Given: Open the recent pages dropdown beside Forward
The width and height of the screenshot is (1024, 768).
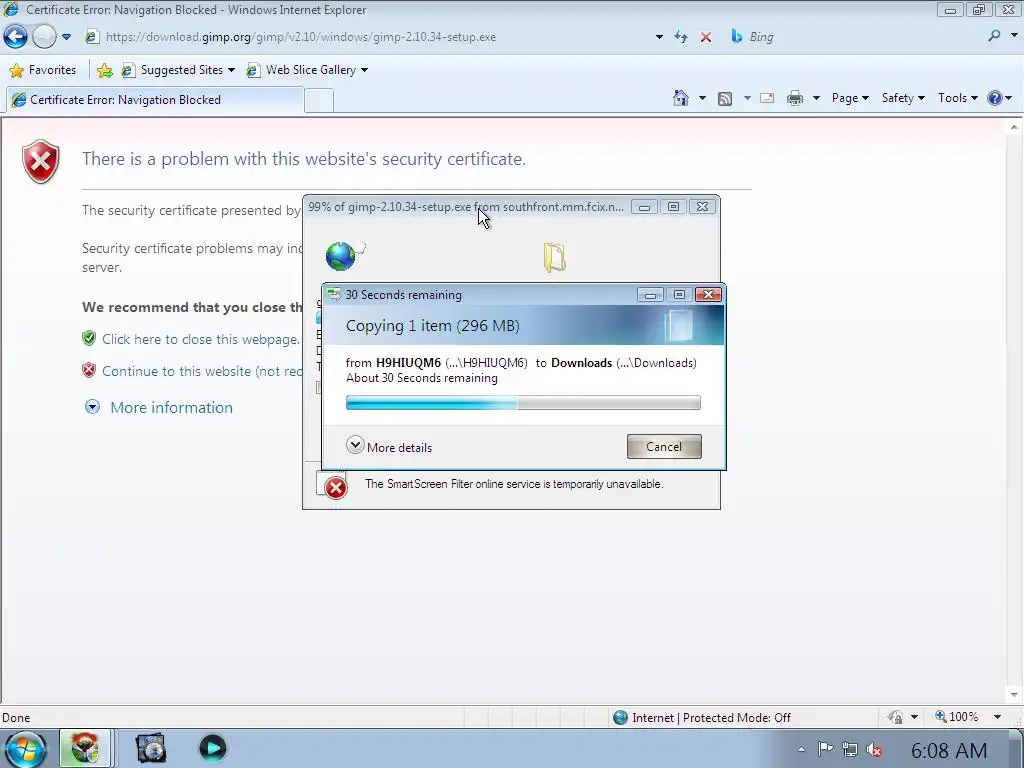Looking at the screenshot, I should [66, 37].
